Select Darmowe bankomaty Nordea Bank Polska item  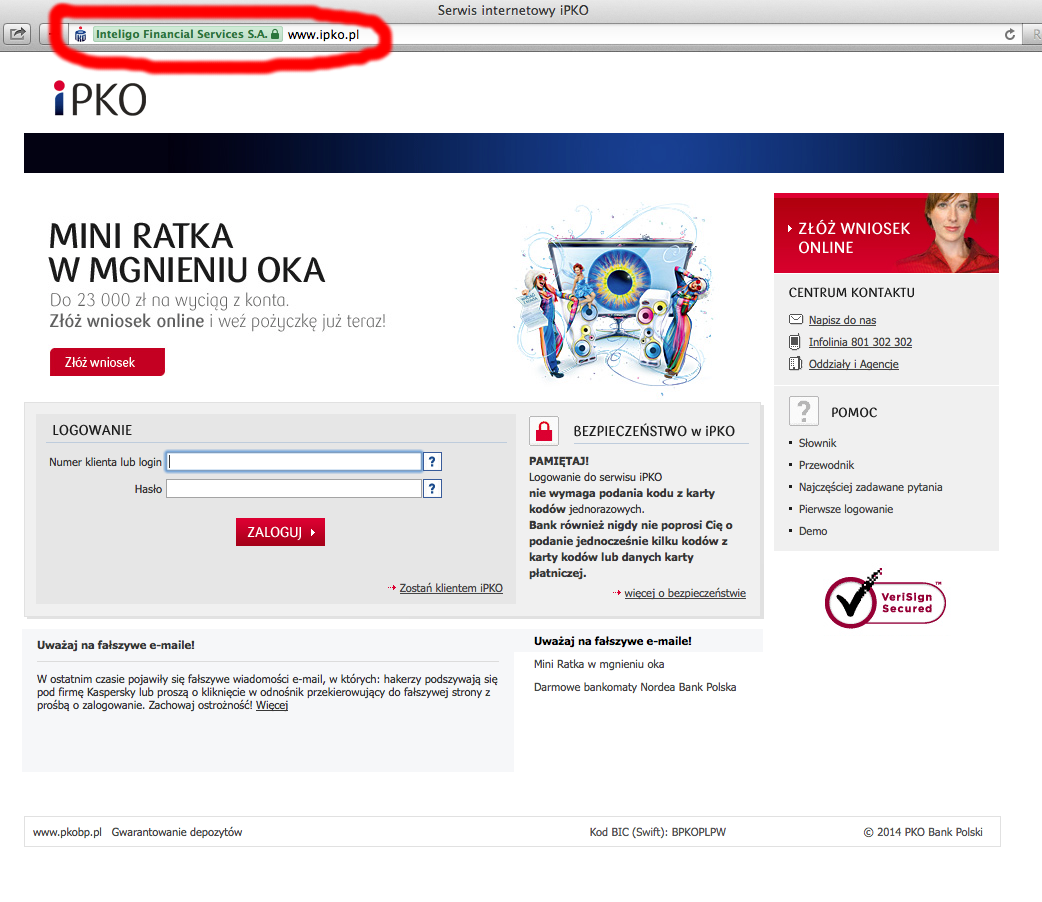635,687
